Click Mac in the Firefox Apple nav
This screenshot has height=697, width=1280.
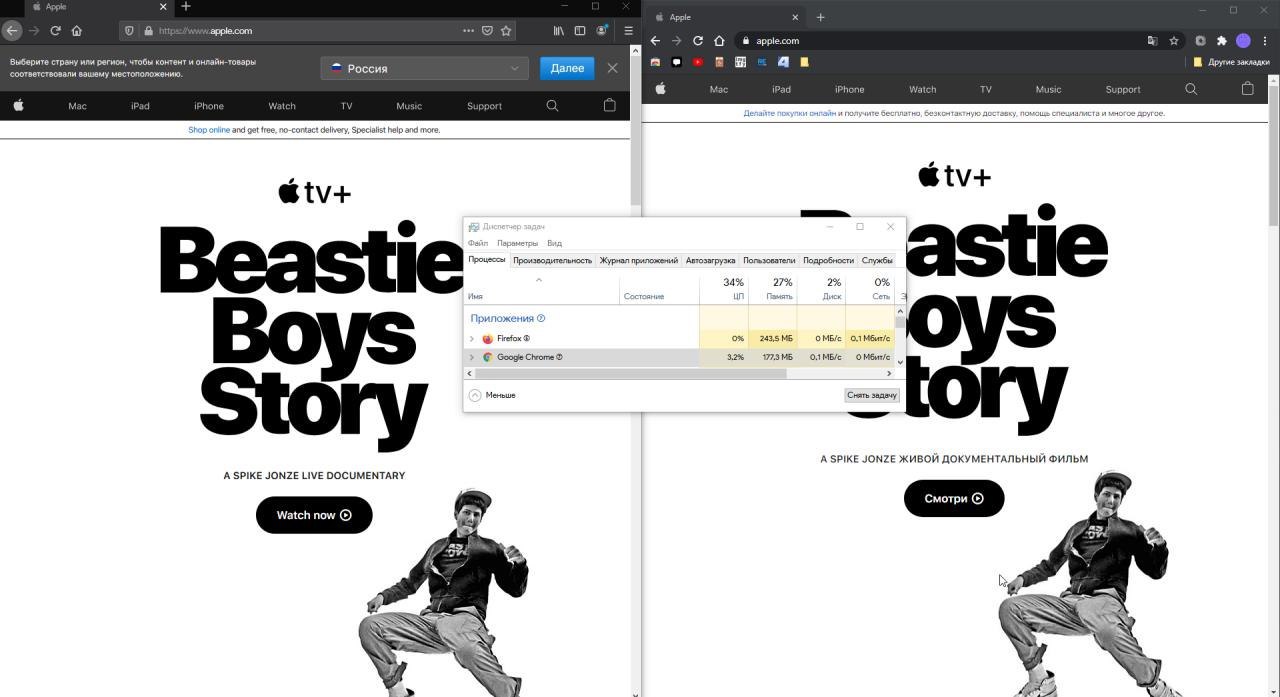(77, 106)
